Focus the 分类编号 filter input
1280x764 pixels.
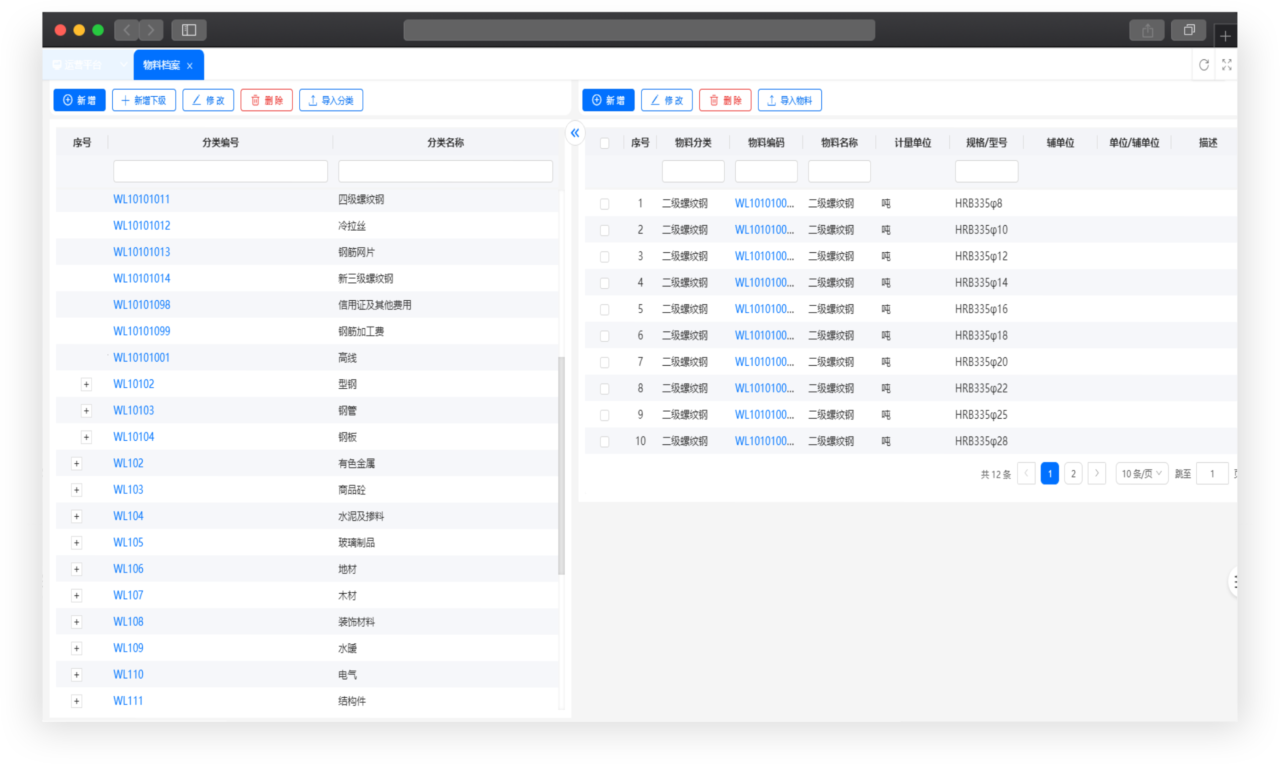coord(220,171)
